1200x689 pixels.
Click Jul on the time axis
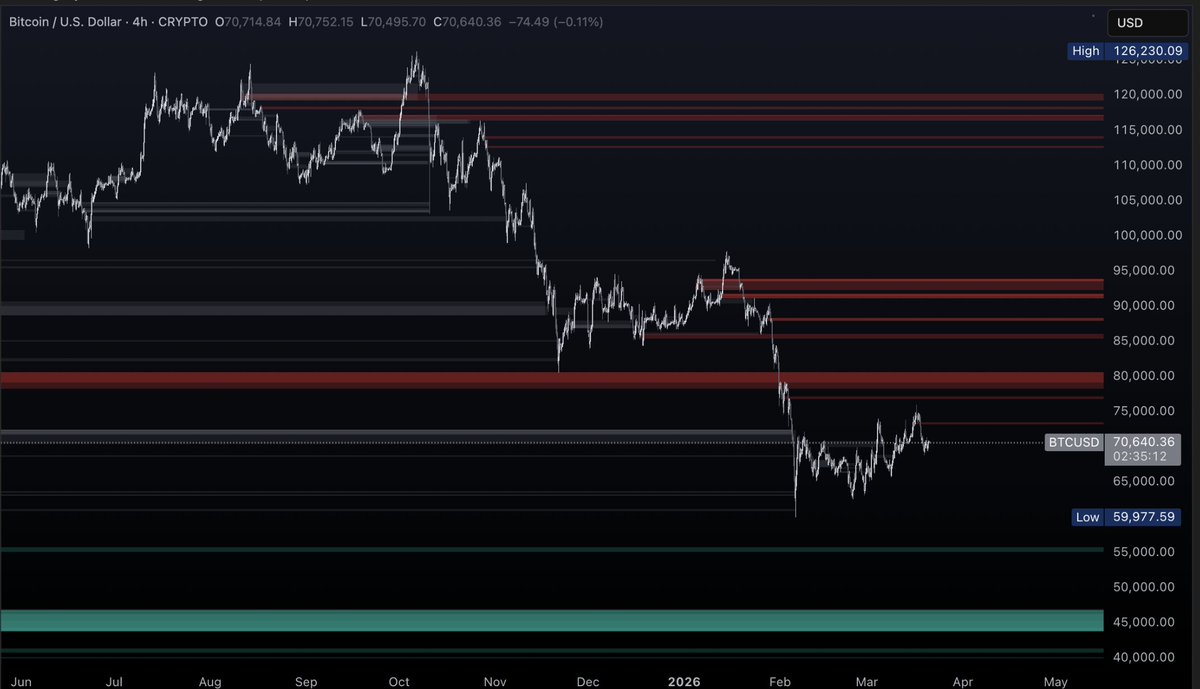pyautogui.click(x=114, y=681)
